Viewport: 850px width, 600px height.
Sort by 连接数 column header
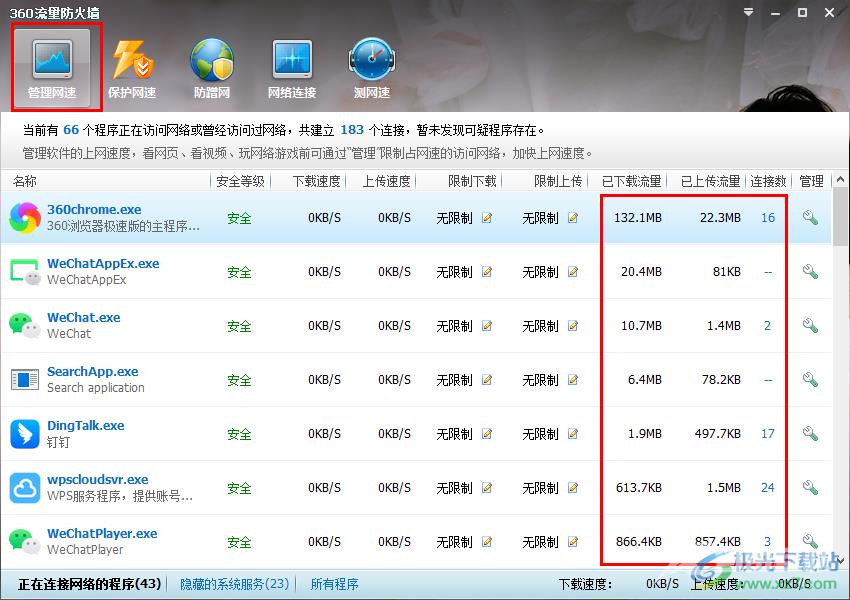pyautogui.click(x=768, y=181)
